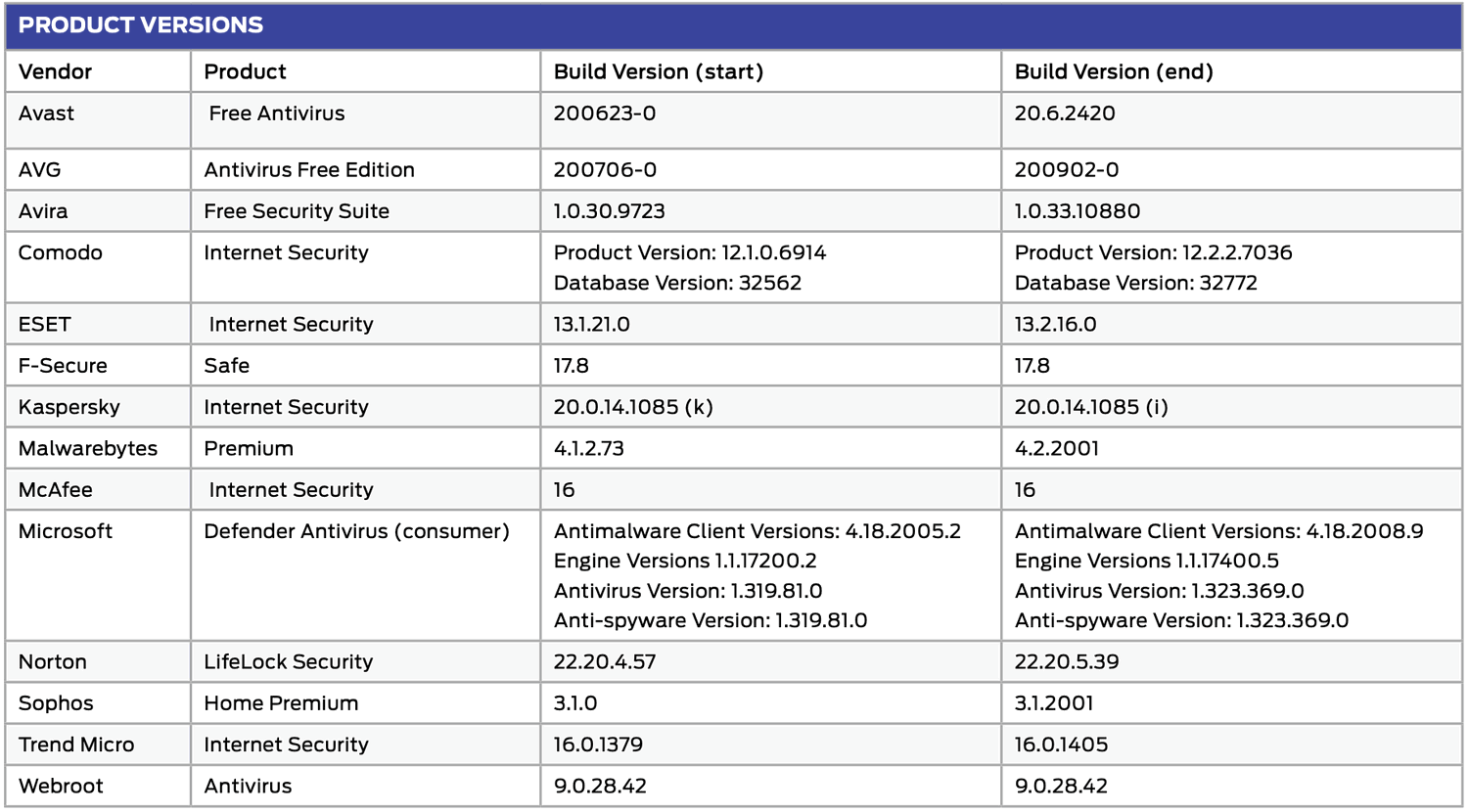The image size is (1468, 812).
Task: Click Comodo's Database Version: 32772 text
Action: [x=1135, y=283]
